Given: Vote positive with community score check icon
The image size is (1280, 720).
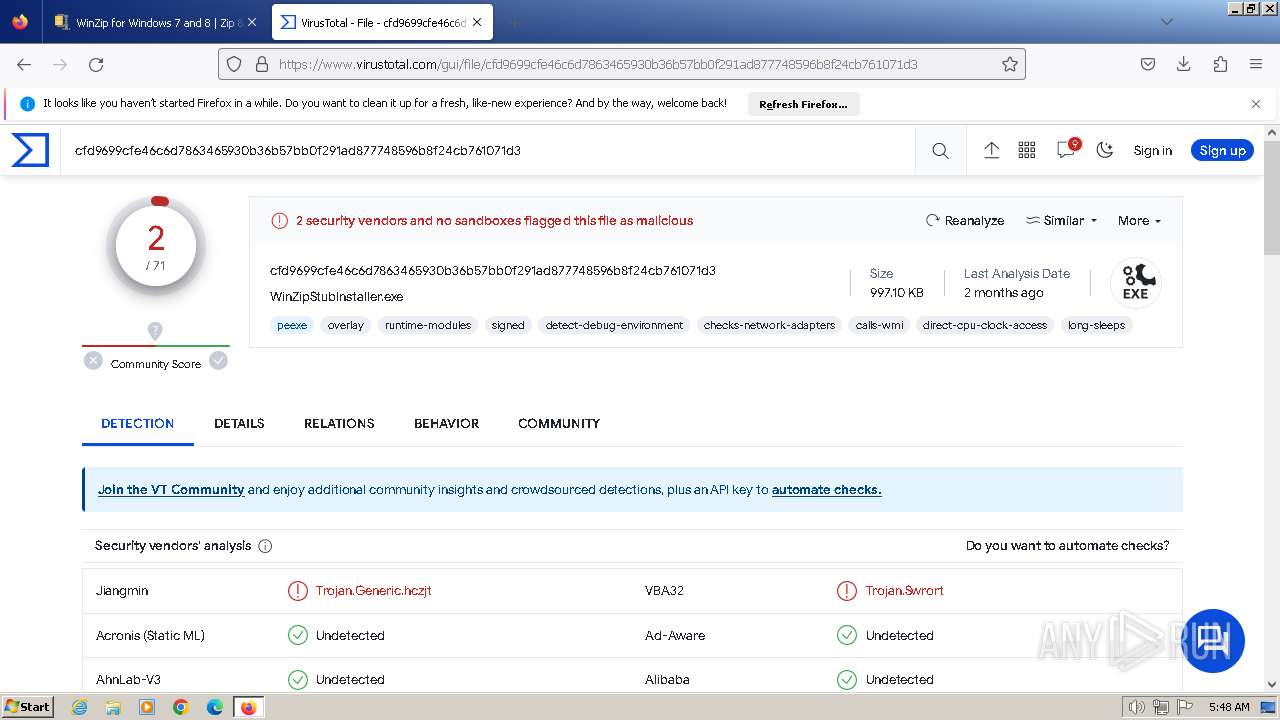Looking at the screenshot, I should [x=218, y=361].
